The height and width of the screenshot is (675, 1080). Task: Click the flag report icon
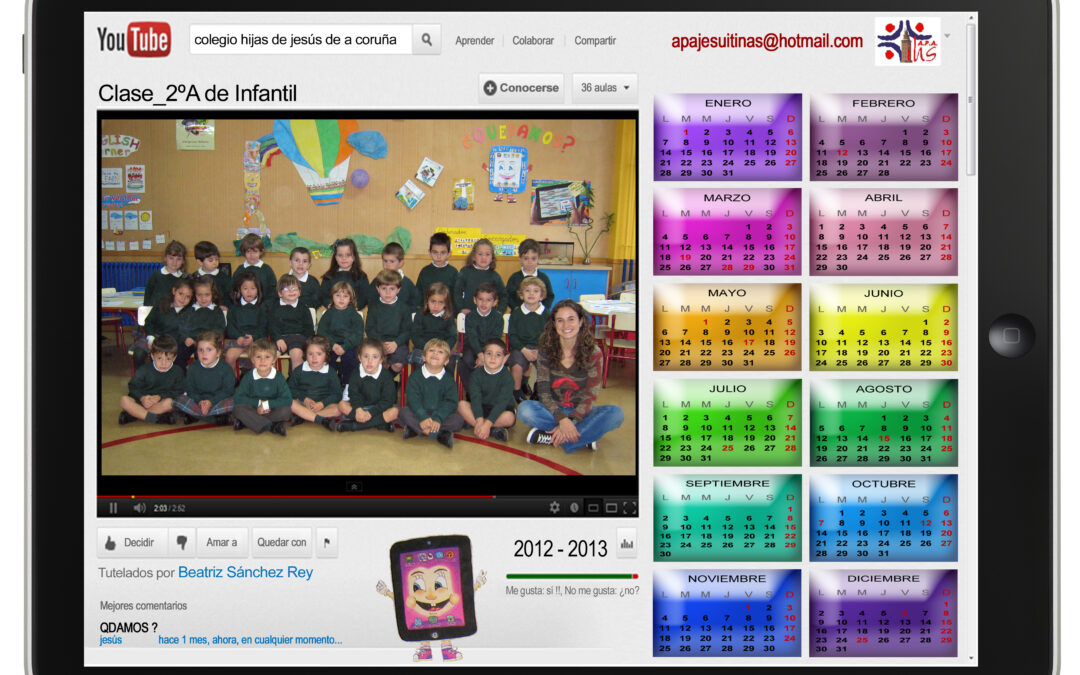(x=326, y=542)
